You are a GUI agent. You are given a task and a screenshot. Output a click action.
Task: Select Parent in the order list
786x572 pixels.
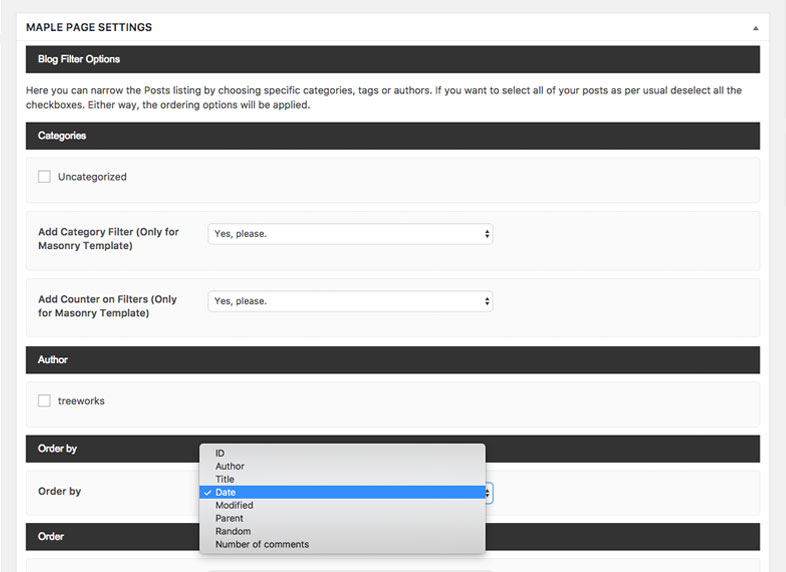pos(229,518)
